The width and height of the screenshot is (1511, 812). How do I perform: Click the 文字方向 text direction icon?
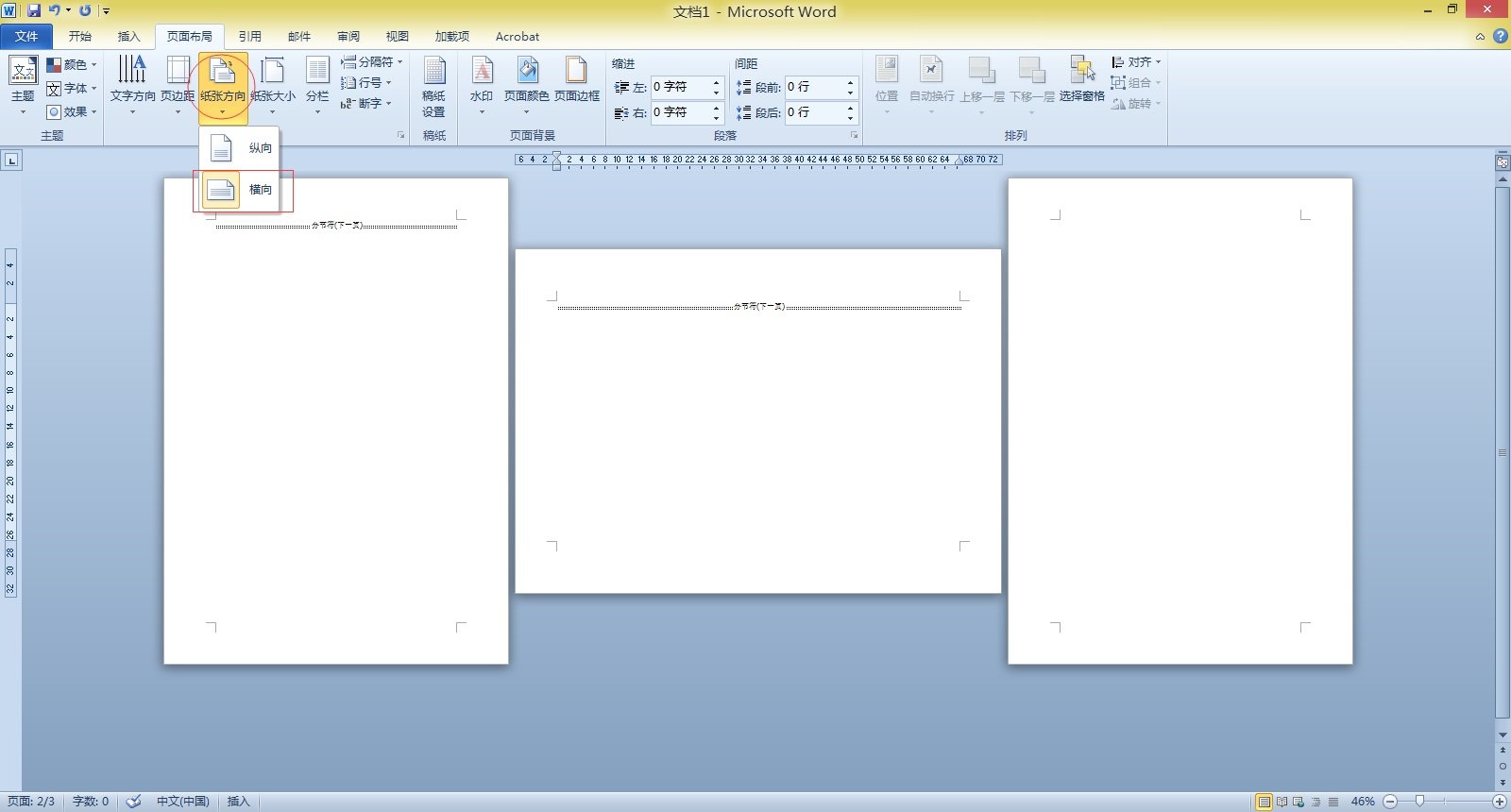pos(132,72)
